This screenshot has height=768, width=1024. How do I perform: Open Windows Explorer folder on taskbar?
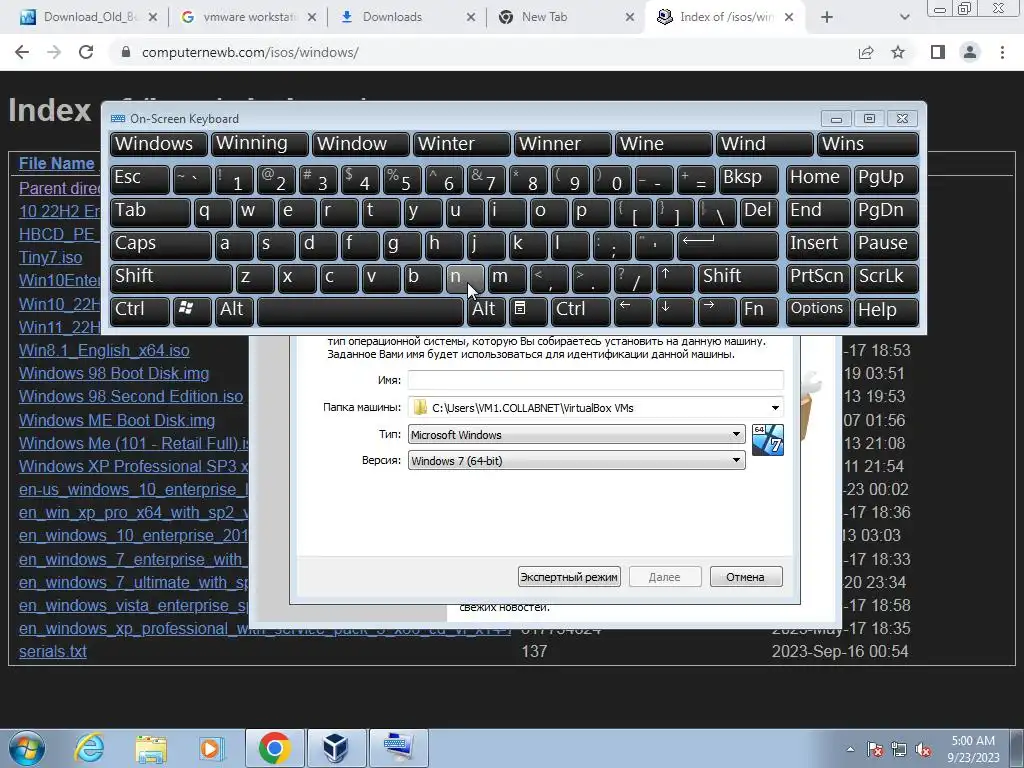coord(151,748)
